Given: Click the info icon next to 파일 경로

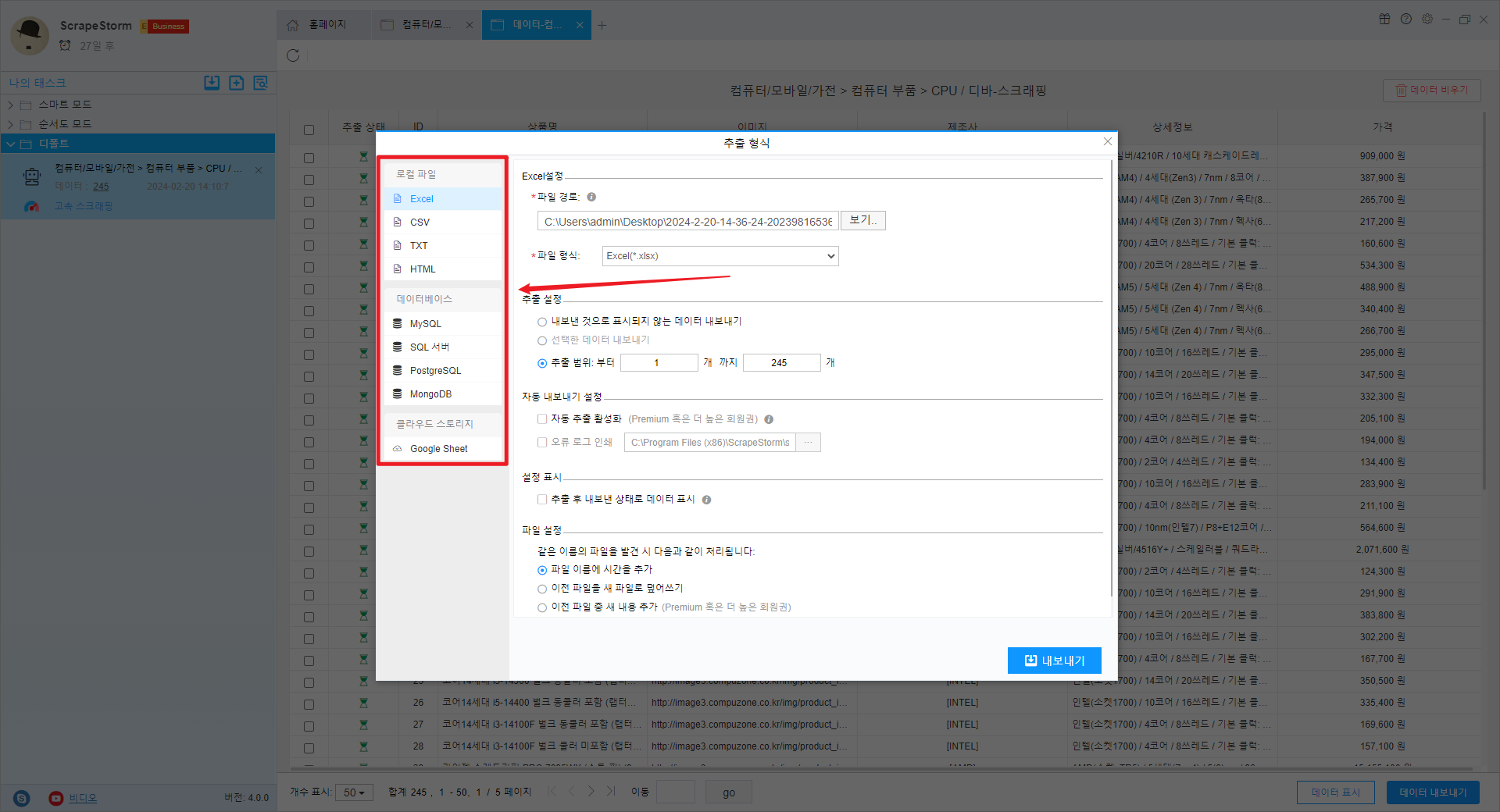Looking at the screenshot, I should point(591,198).
